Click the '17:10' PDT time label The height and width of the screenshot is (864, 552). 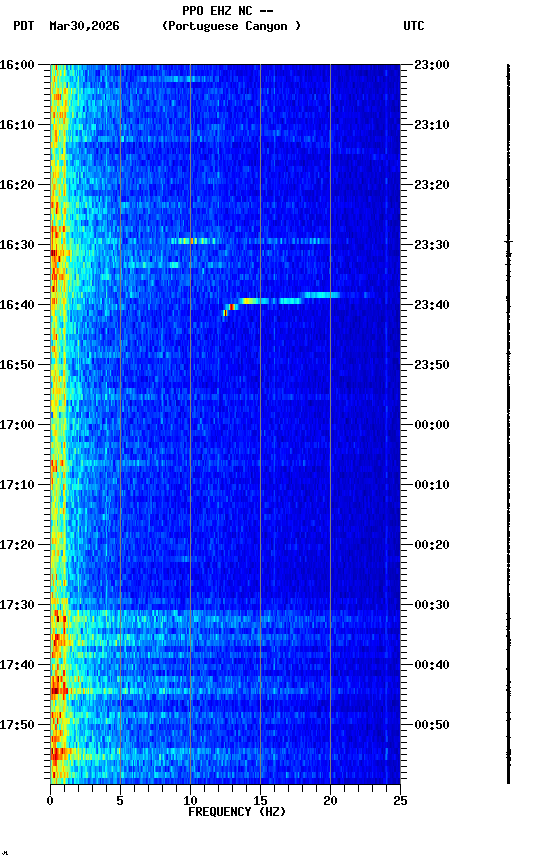17,485
